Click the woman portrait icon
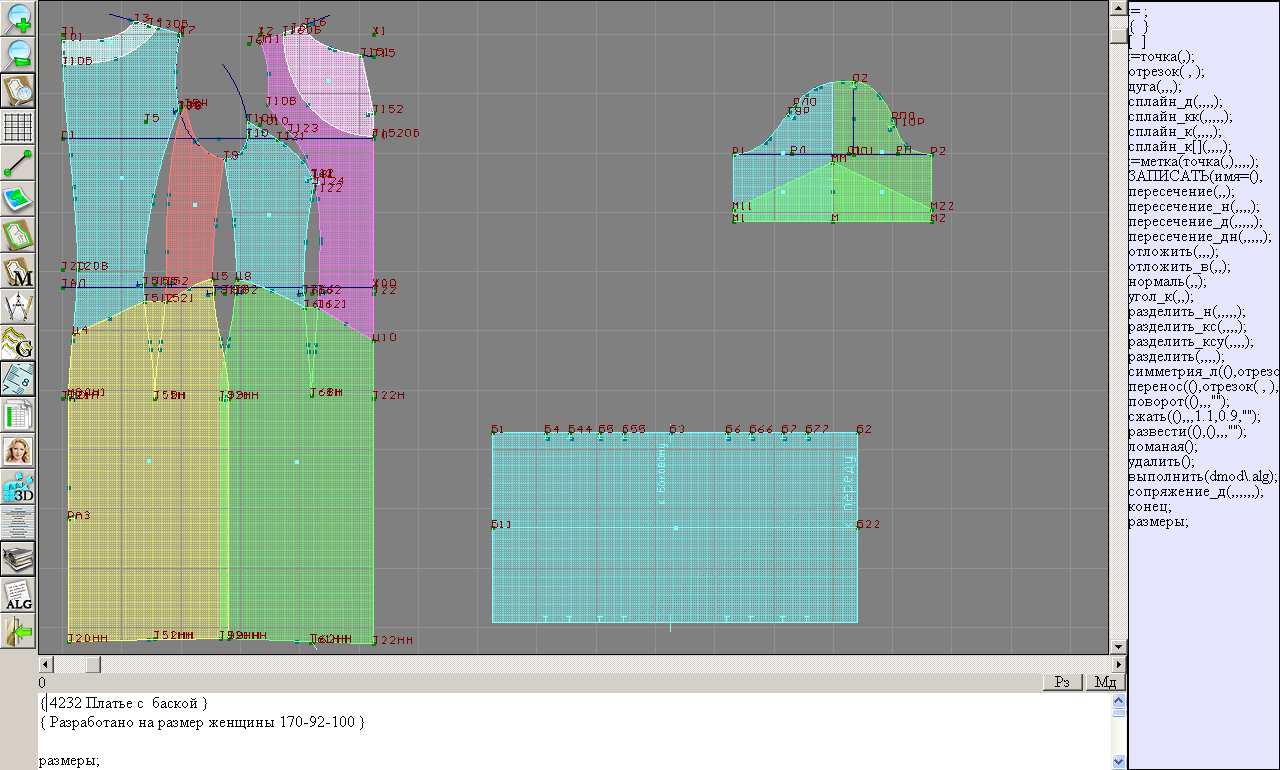The height and width of the screenshot is (770, 1280). click(x=19, y=451)
